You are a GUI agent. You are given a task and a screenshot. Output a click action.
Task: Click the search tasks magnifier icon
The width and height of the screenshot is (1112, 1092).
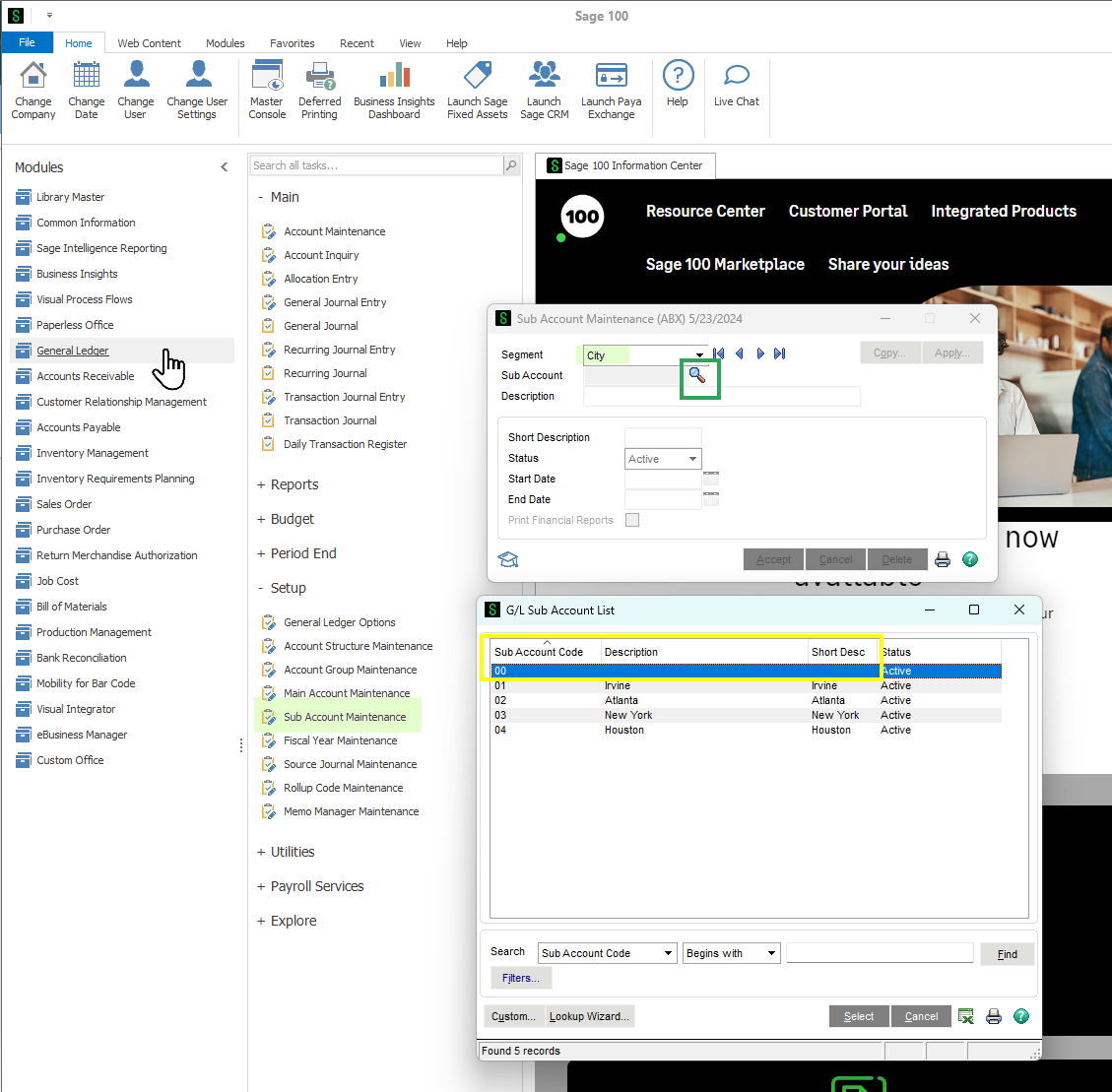click(x=510, y=165)
